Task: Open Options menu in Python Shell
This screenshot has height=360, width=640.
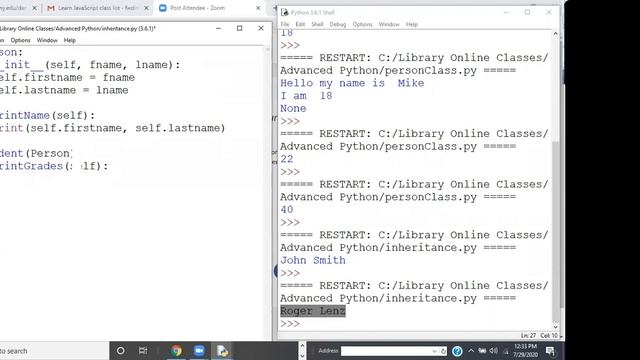Action: click(x=362, y=24)
